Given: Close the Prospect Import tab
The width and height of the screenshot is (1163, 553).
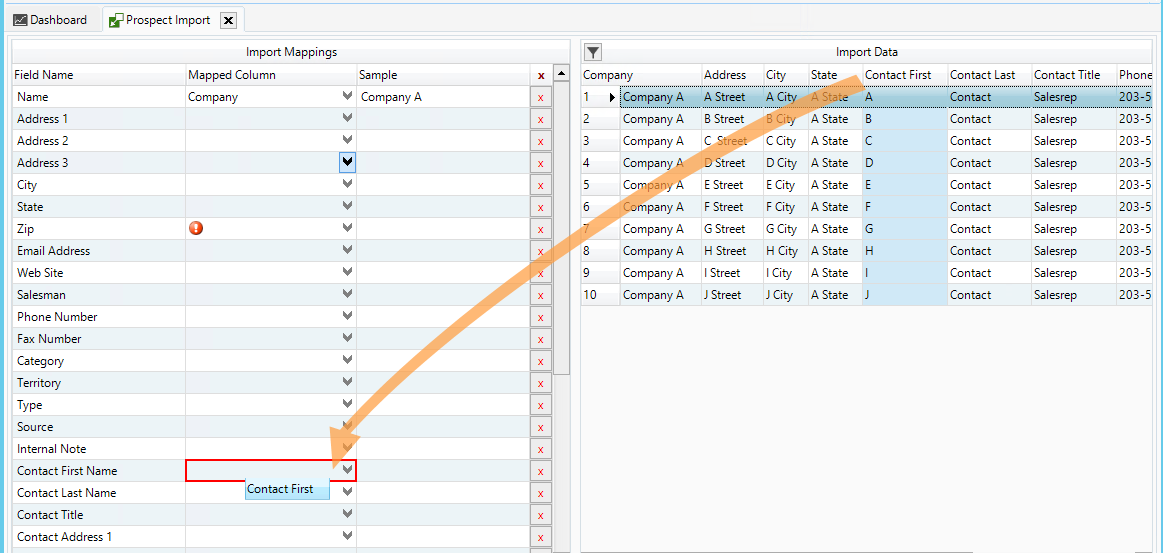Looking at the screenshot, I should (x=228, y=20).
